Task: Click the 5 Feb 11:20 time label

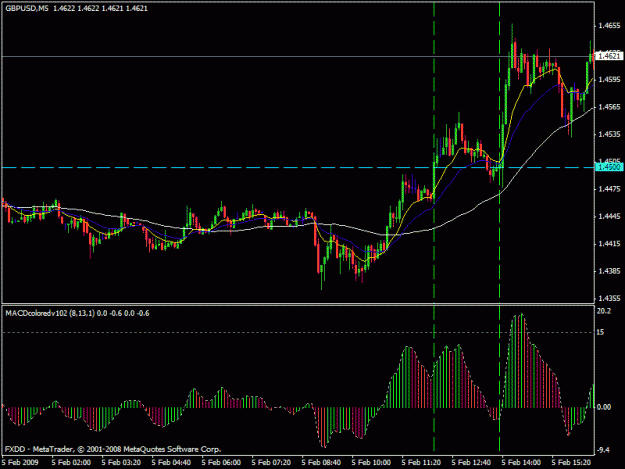Action: 421,462
